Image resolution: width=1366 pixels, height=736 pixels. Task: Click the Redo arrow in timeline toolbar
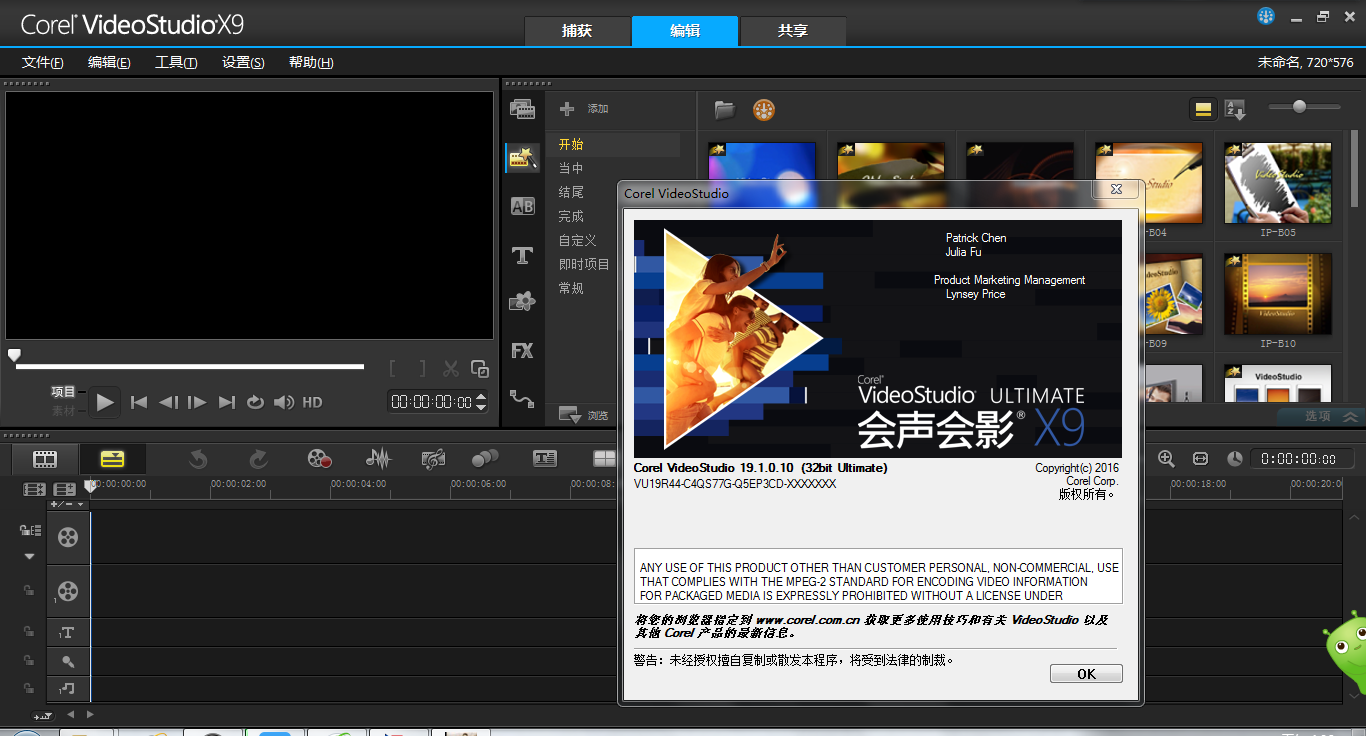(258, 459)
